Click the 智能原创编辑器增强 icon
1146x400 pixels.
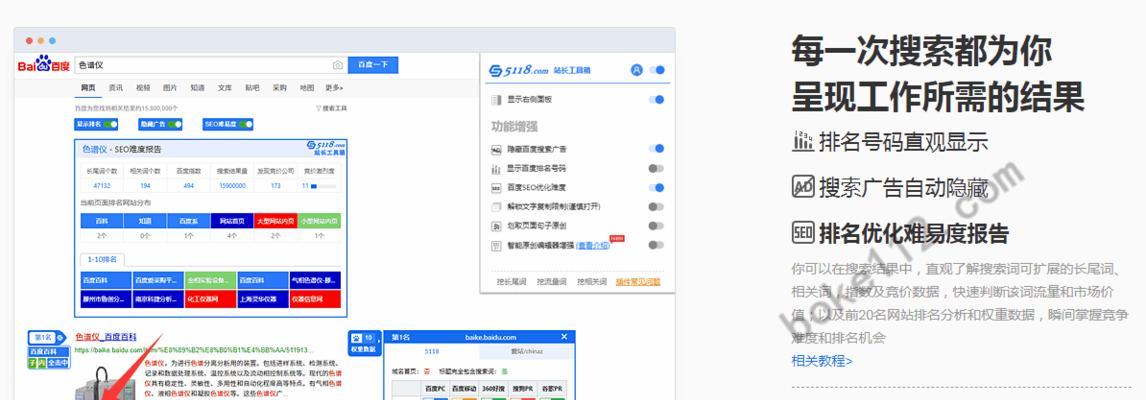(496, 246)
